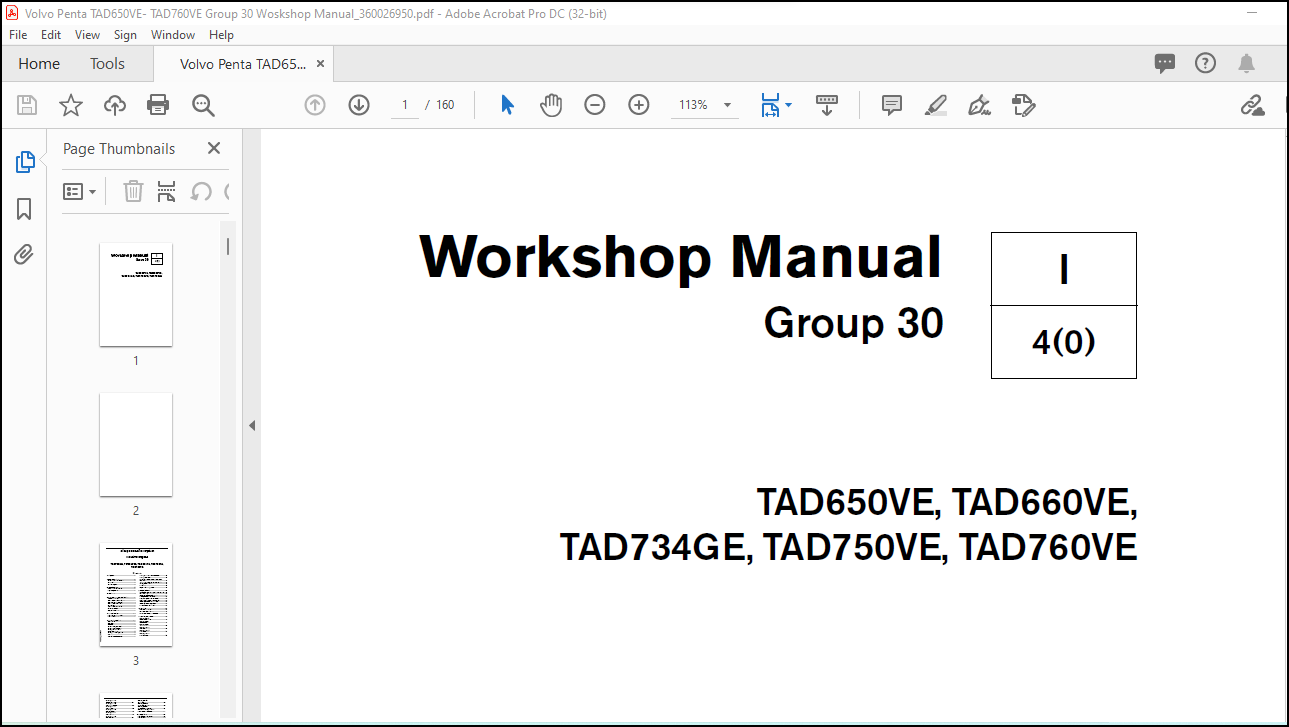The width and height of the screenshot is (1289, 727).
Task: Close the Page Thumbnails panel
Action: [x=213, y=148]
